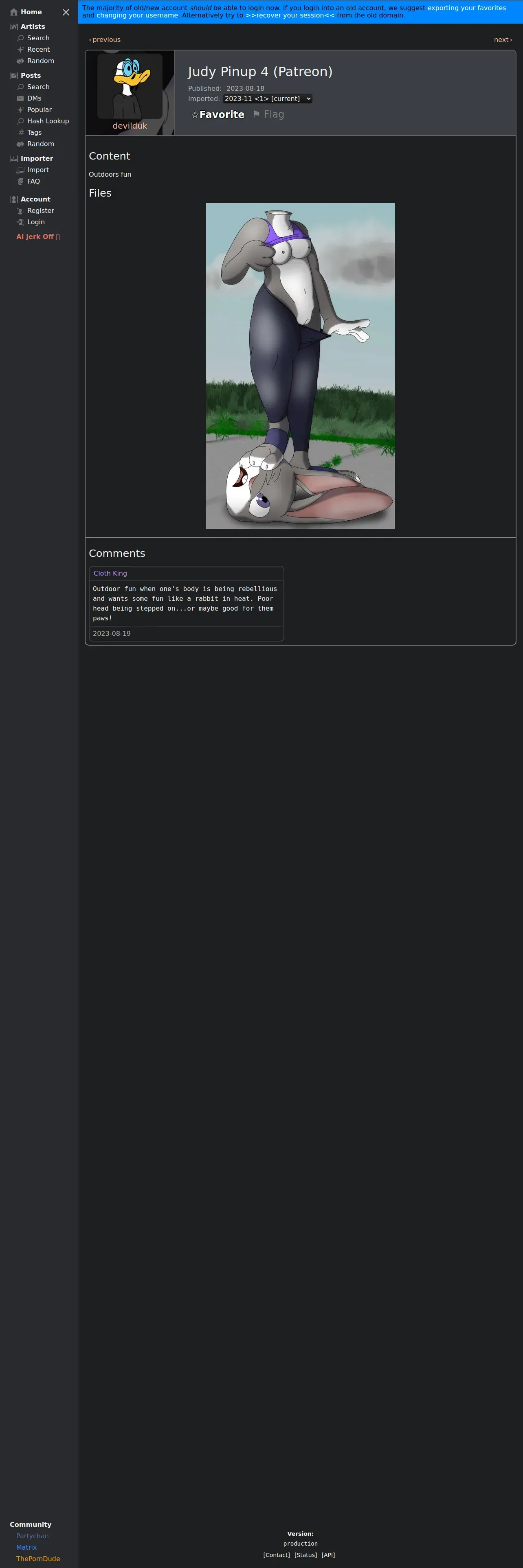Click the icon beside Import
The height and width of the screenshot is (1568, 523).
click(20, 171)
